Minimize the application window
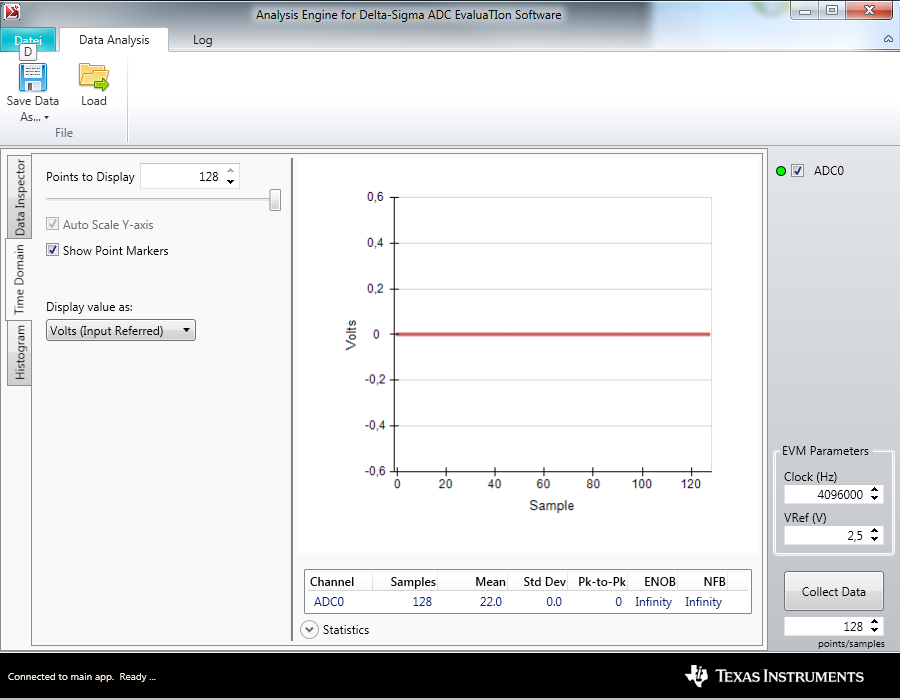This screenshot has height=700, width=900. tap(805, 11)
